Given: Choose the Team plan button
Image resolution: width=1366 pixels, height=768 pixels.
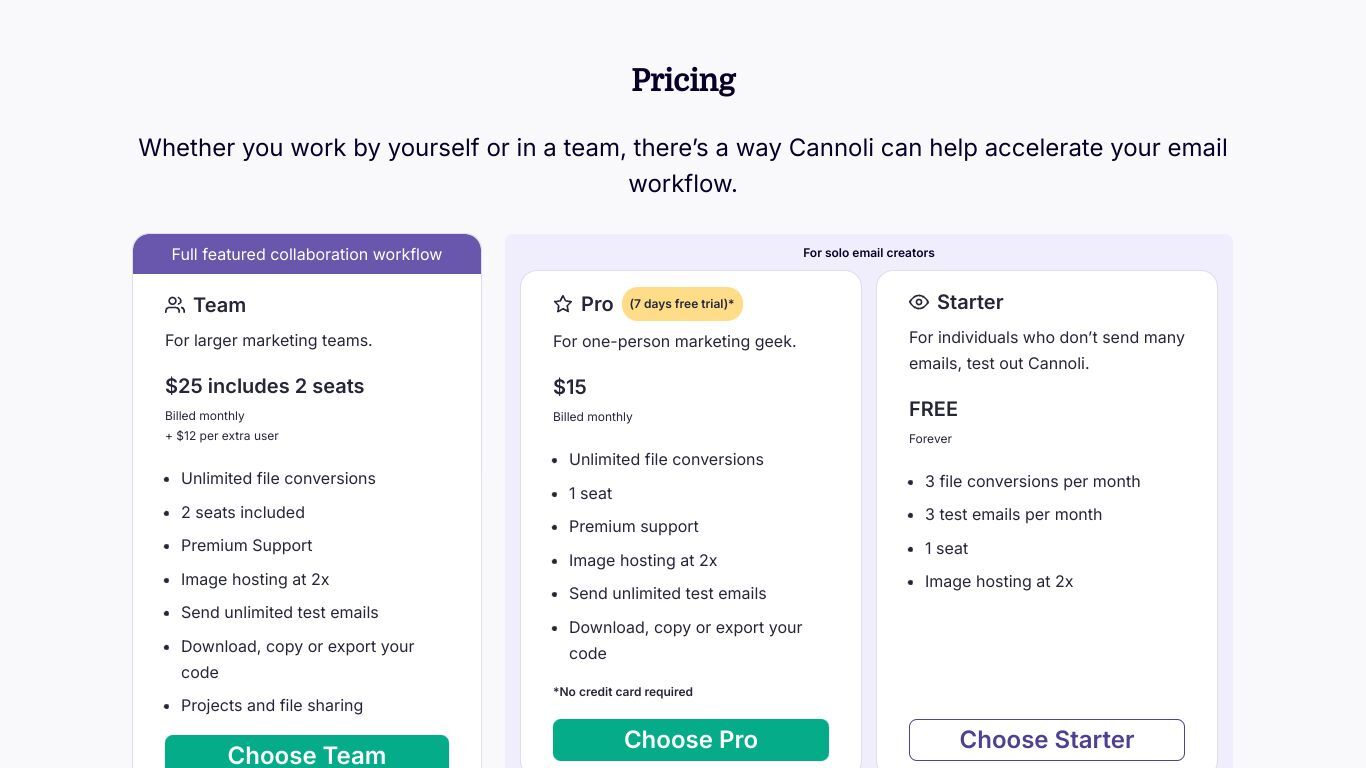Looking at the screenshot, I should [307, 752].
